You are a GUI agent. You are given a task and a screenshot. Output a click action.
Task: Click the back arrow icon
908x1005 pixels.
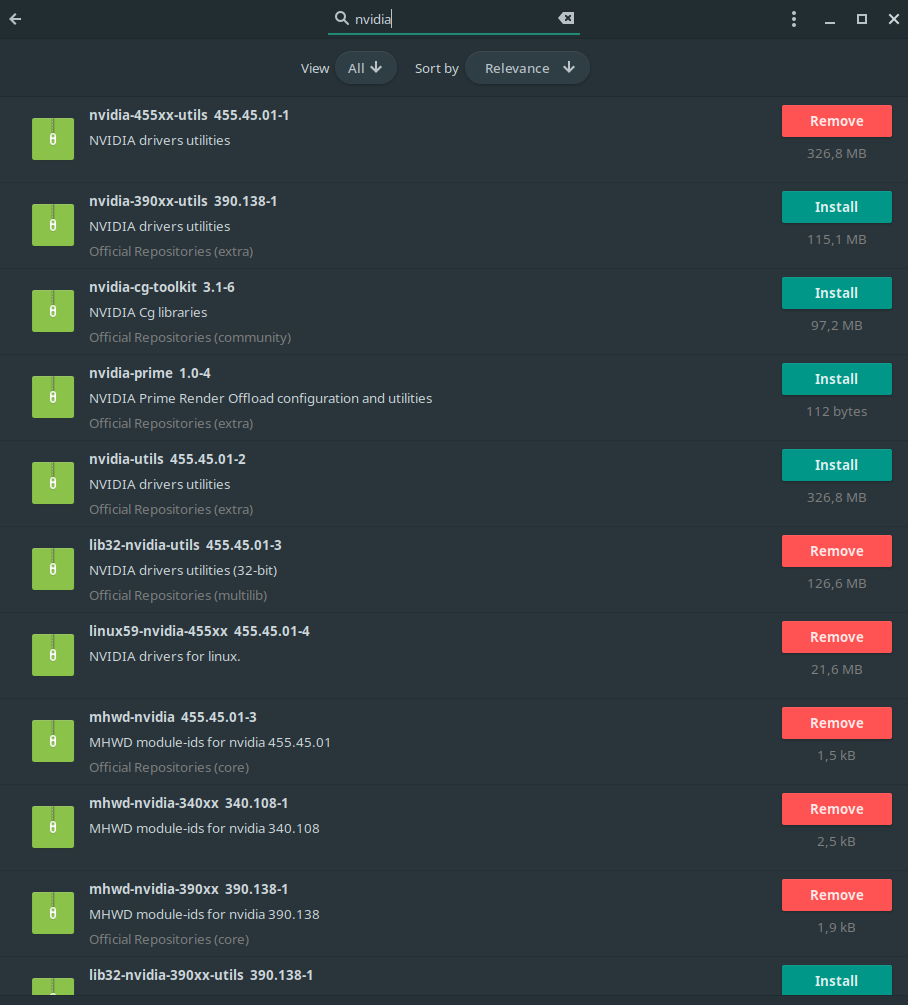click(15, 19)
